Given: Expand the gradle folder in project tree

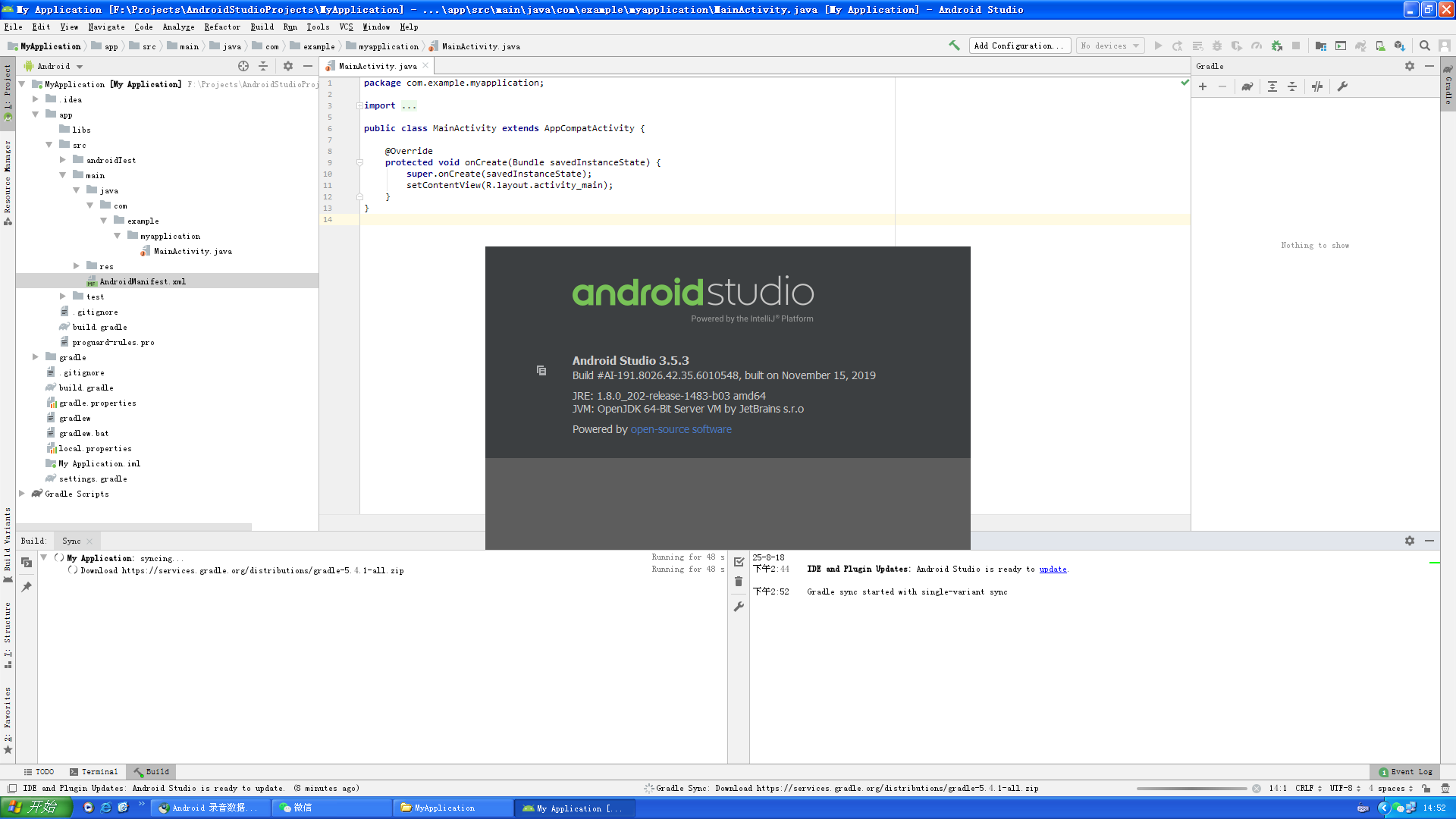Looking at the screenshot, I should click(35, 356).
